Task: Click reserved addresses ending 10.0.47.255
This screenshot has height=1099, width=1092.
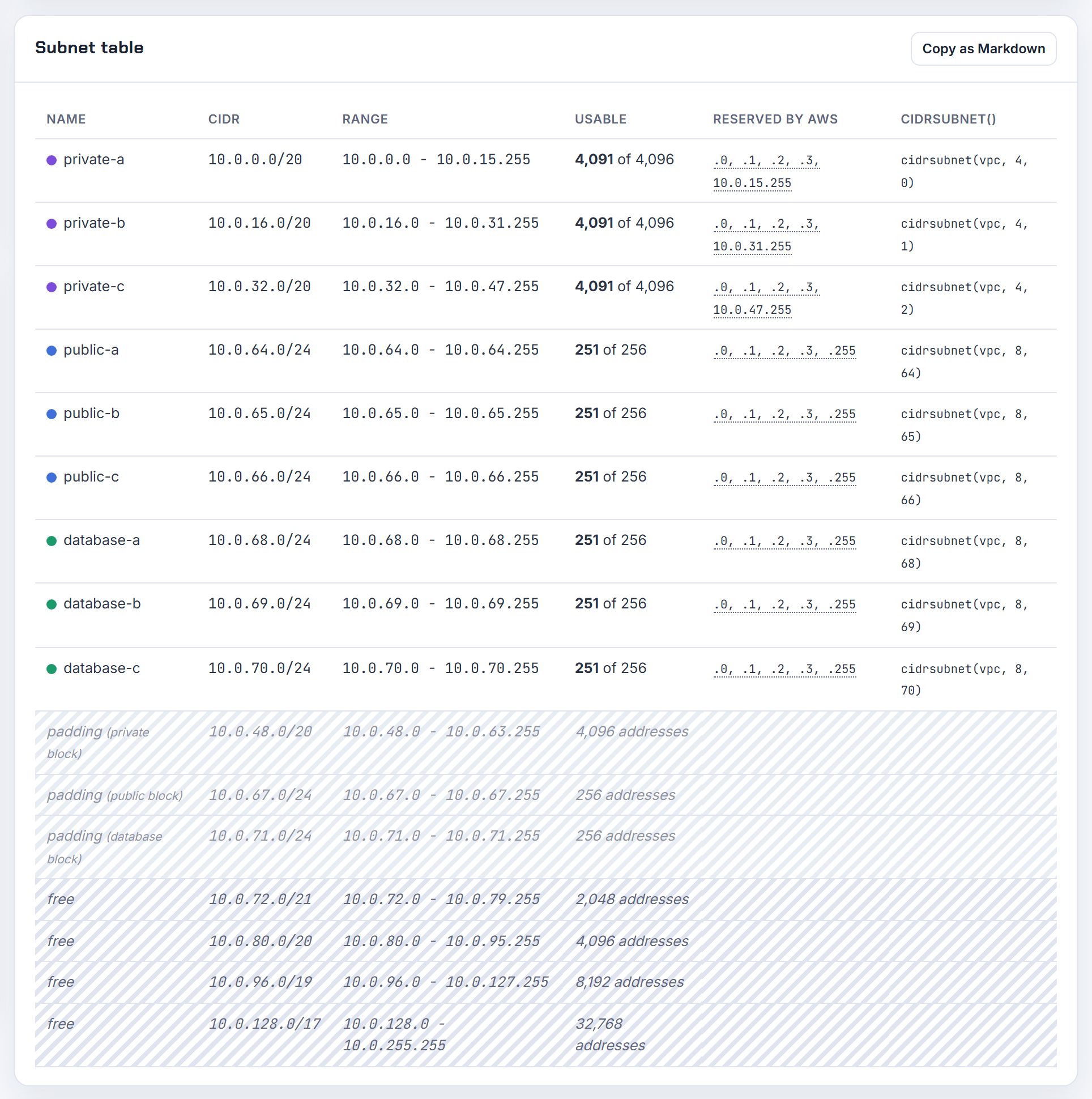Action: pyautogui.click(x=766, y=299)
